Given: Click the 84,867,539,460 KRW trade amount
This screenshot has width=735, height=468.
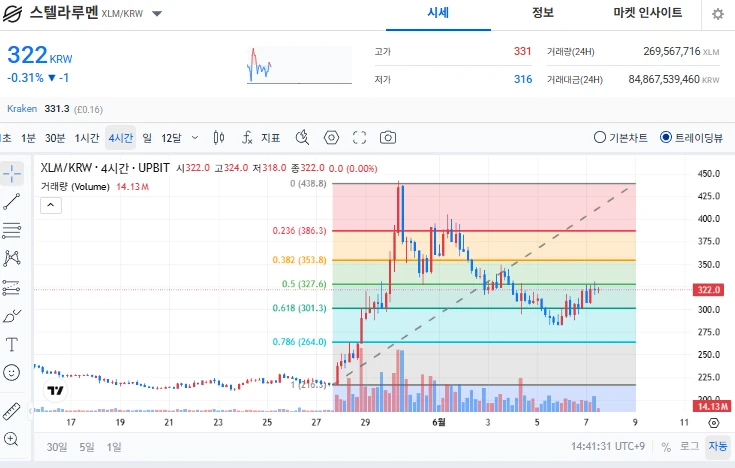Looking at the screenshot, I should (x=674, y=79).
